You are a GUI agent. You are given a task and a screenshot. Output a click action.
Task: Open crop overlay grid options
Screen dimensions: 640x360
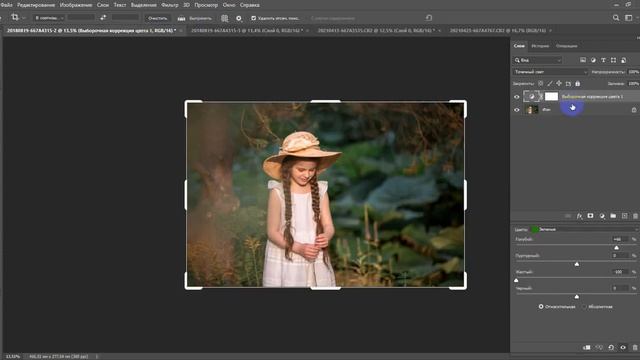point(224,18)
